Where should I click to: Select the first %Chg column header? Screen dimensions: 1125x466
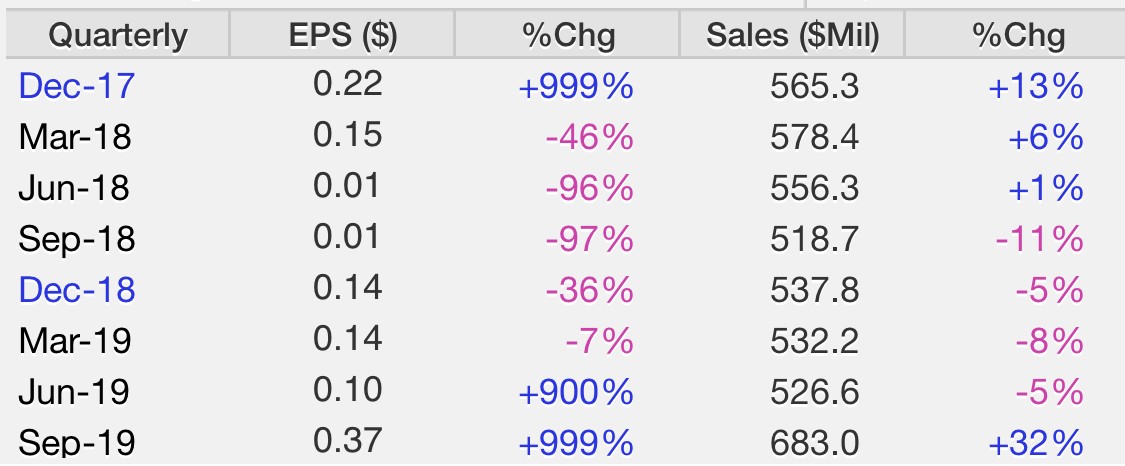click(568, 34)
